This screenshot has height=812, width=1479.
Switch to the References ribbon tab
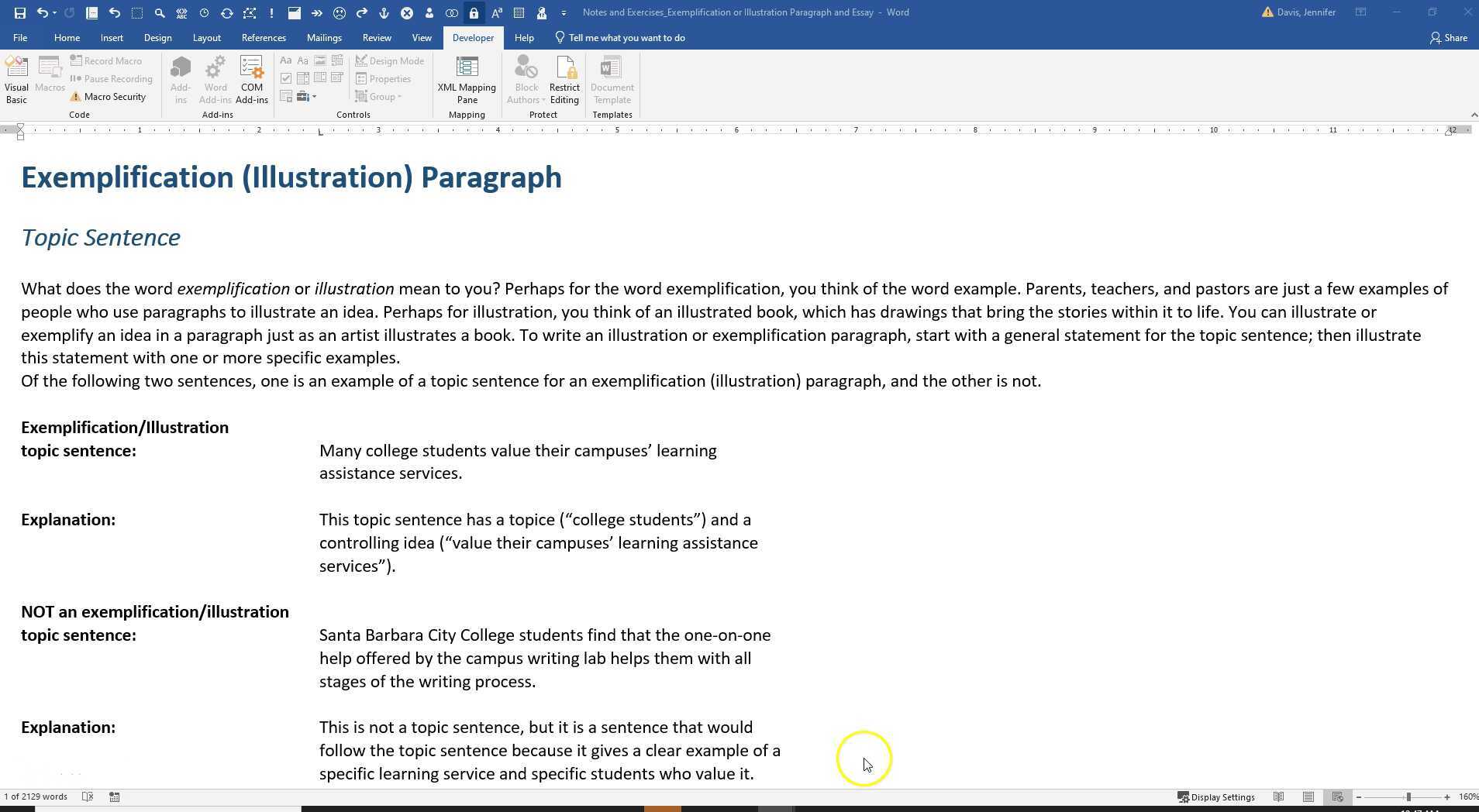pyautogui.click(x=264, y=37)
